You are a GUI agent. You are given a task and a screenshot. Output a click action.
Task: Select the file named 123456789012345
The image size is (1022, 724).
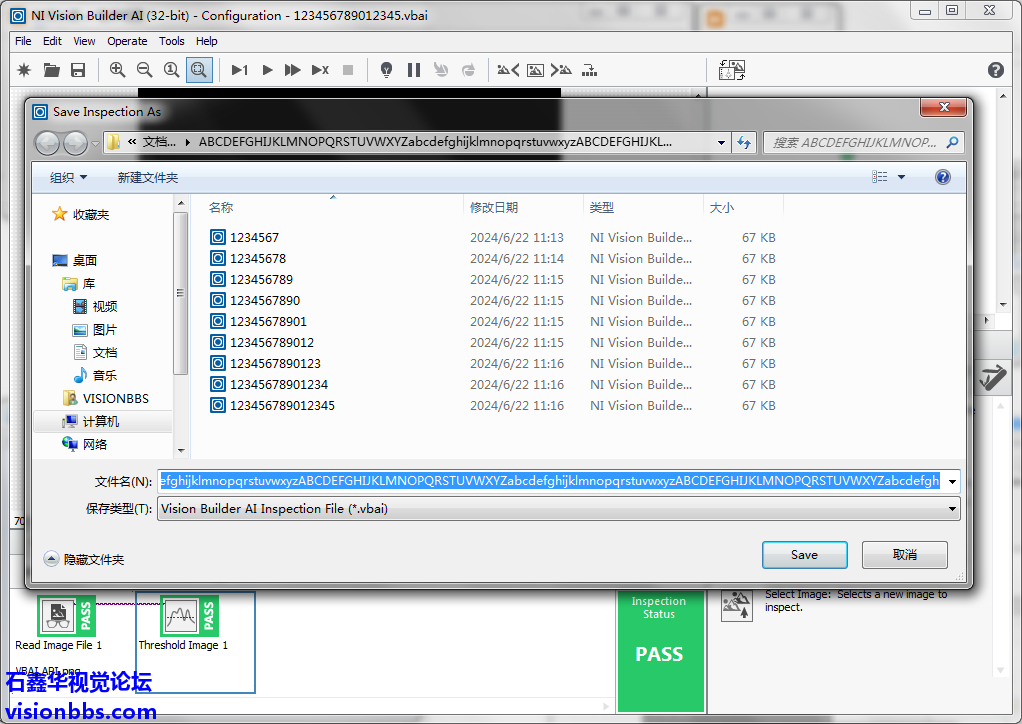(282, 406)
